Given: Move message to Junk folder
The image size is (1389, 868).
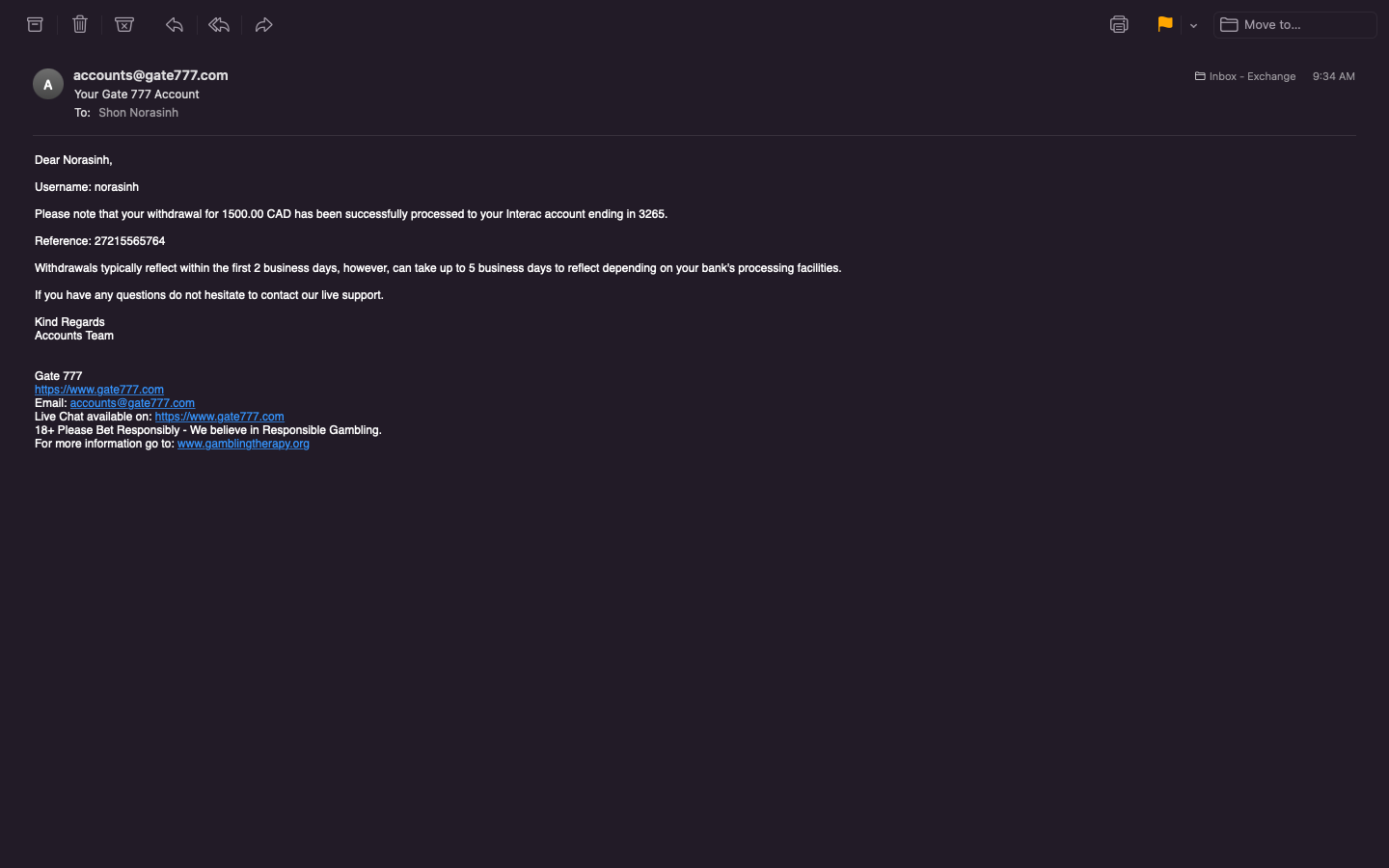Looking at the screenshot, I should click(x=124, y=25).
